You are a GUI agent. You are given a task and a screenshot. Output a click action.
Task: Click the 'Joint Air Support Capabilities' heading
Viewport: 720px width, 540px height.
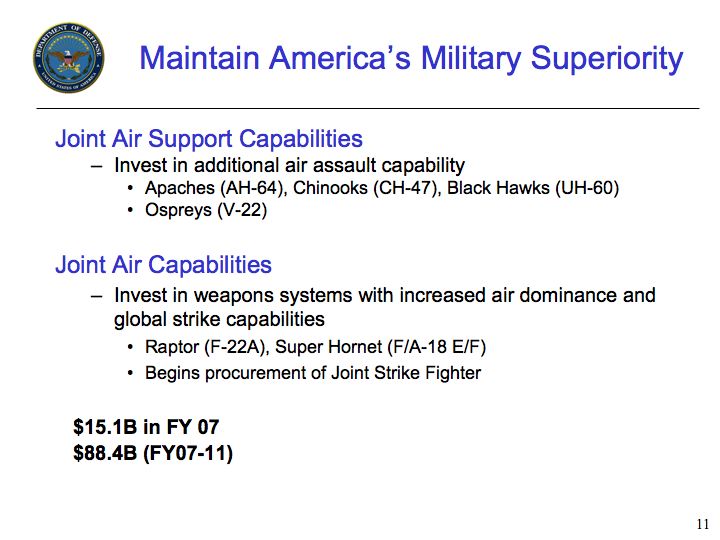click(x=209, y=139)
